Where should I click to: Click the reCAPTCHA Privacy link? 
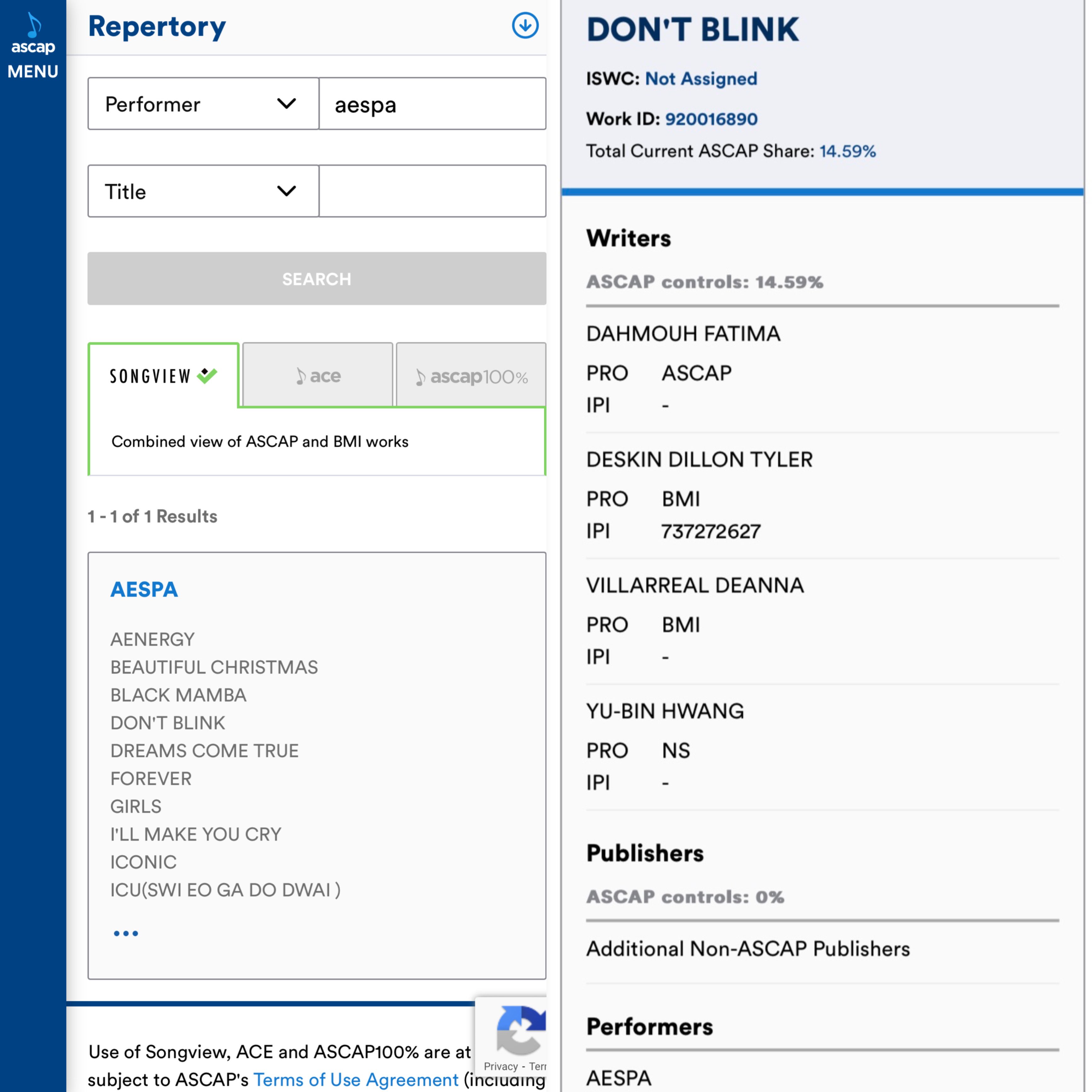tap(501, 1066)
